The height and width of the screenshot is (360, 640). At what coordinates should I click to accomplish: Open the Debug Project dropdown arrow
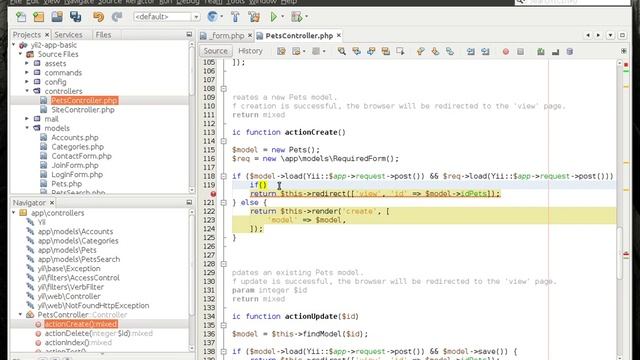pos(306,17)
